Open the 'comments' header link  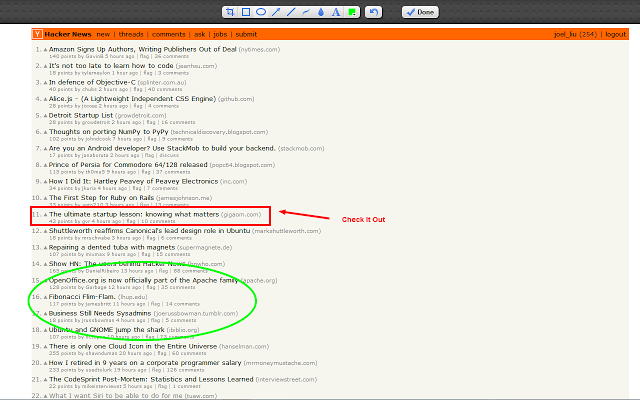tap(169, 34)
